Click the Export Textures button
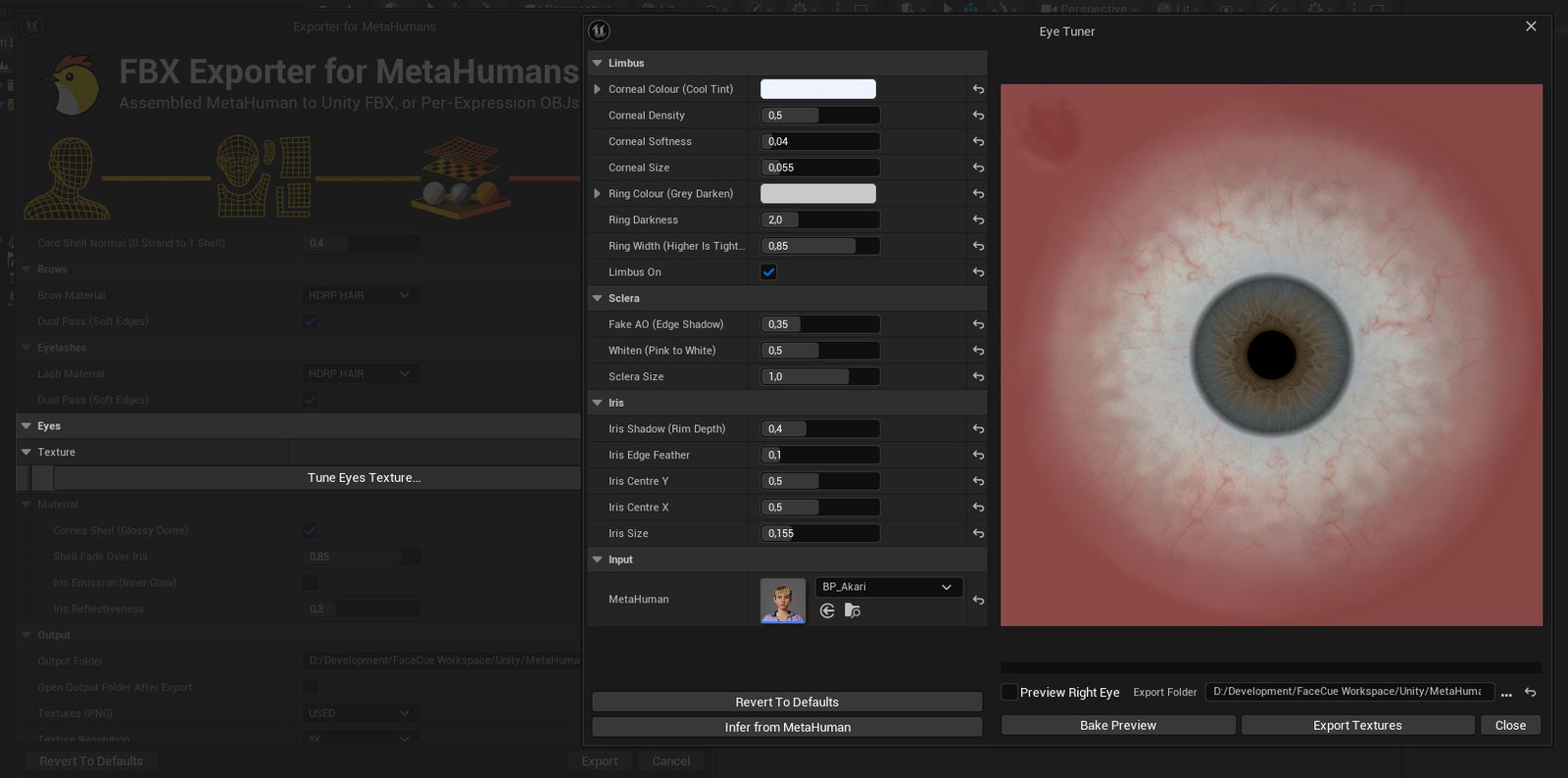 pyautogui.click(x=1357, y=725)
